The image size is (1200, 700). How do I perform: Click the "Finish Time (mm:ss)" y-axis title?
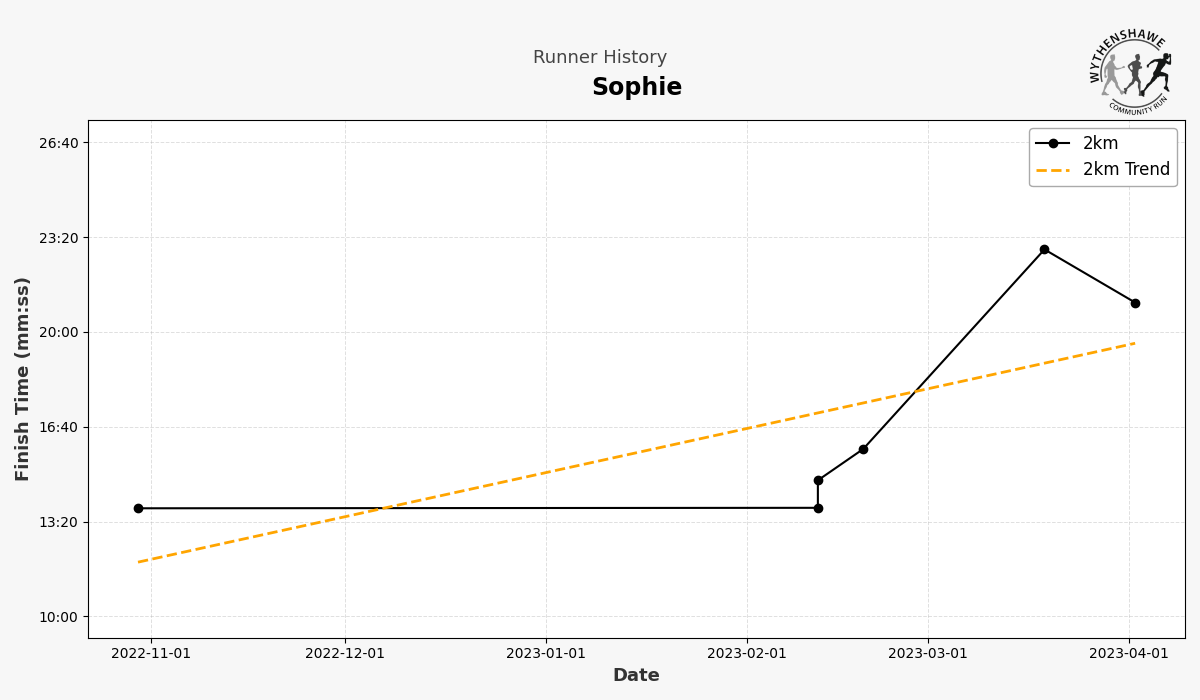(x=23, y=379)
